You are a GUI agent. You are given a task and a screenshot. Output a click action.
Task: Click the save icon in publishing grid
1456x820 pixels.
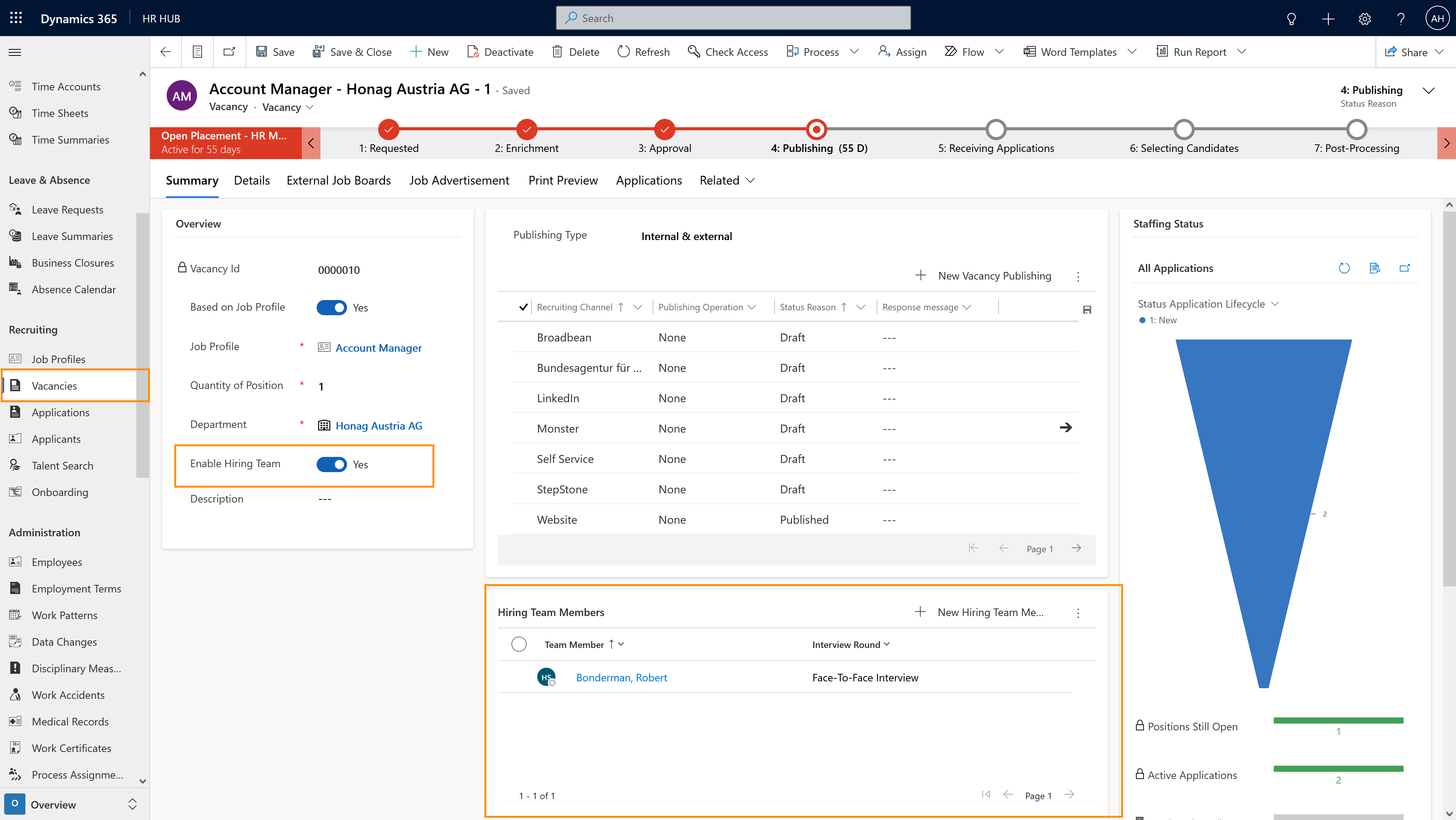pyautogui.click(x=1086, y=309)
